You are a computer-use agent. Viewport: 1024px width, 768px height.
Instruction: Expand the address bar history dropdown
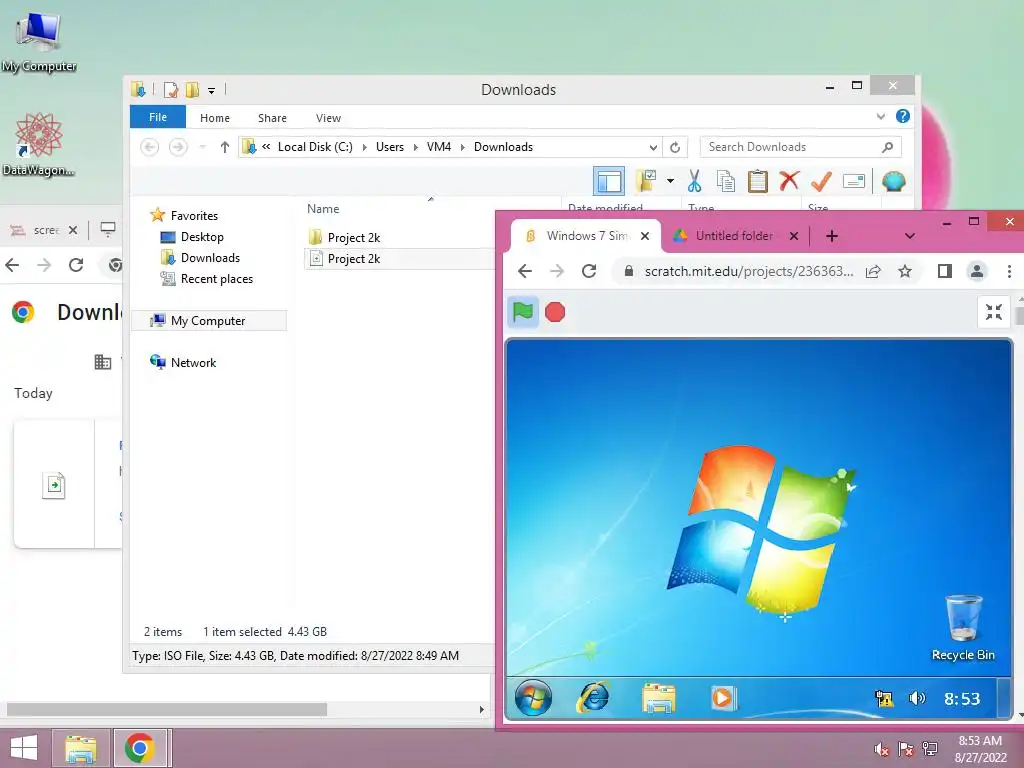(652, 148)
